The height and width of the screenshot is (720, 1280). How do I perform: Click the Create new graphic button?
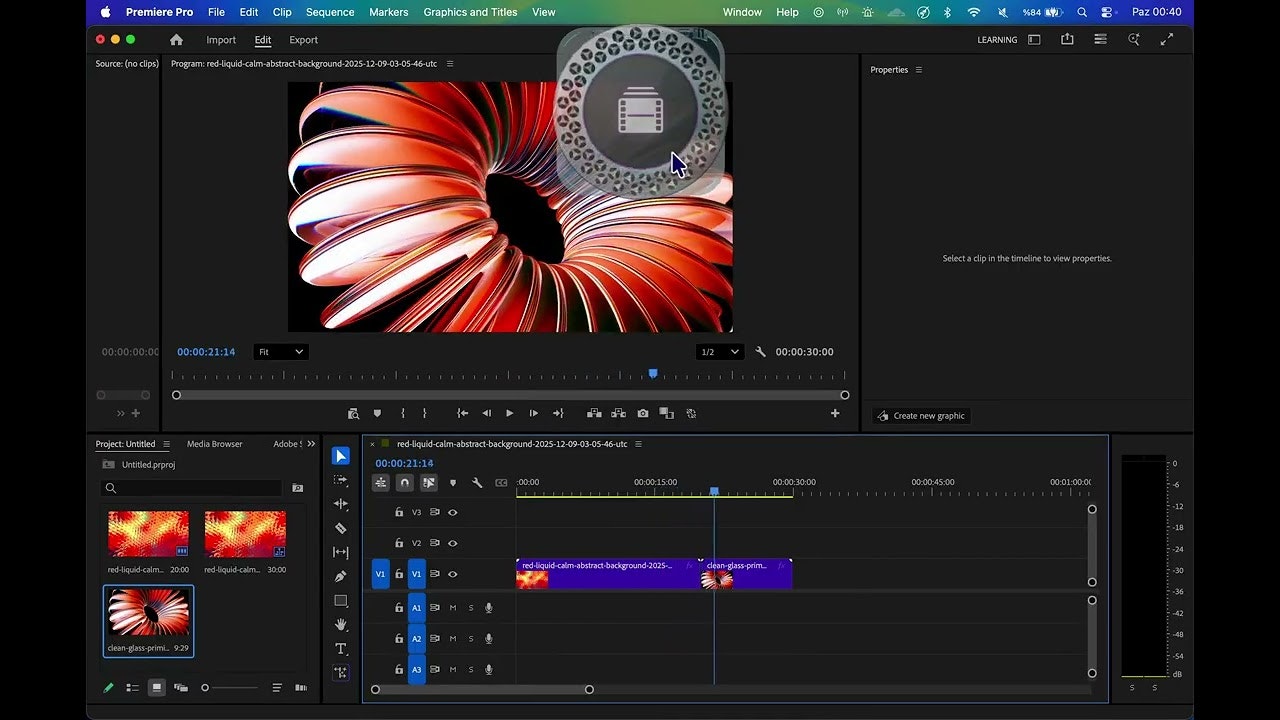coord(921,416)
